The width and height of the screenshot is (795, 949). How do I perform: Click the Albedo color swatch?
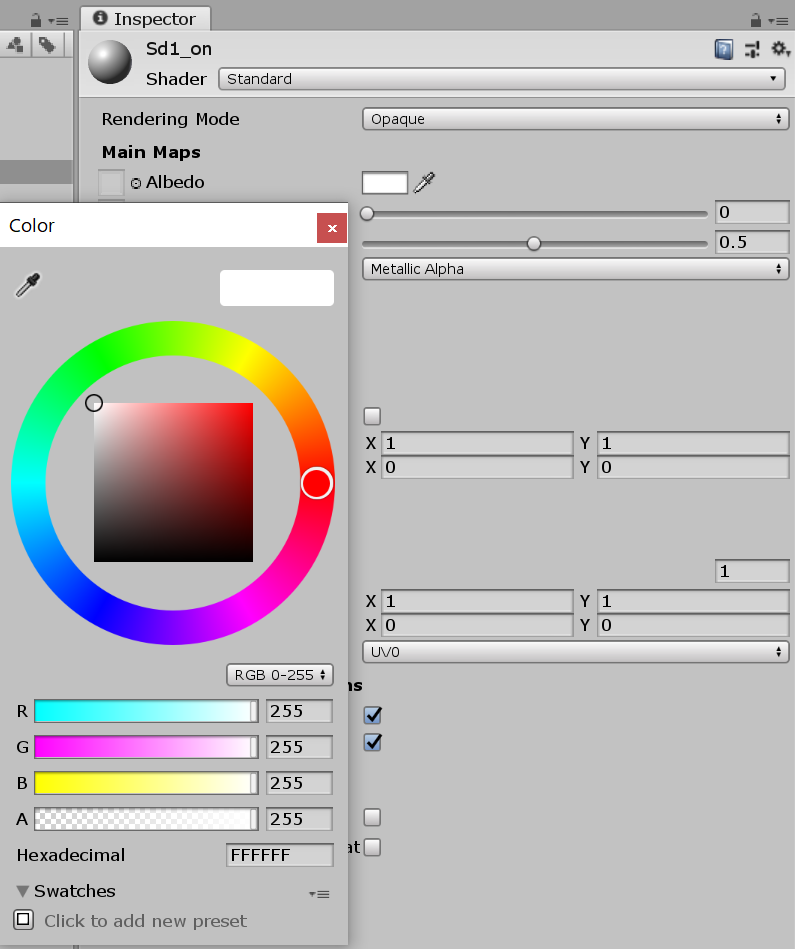(385, 183)
